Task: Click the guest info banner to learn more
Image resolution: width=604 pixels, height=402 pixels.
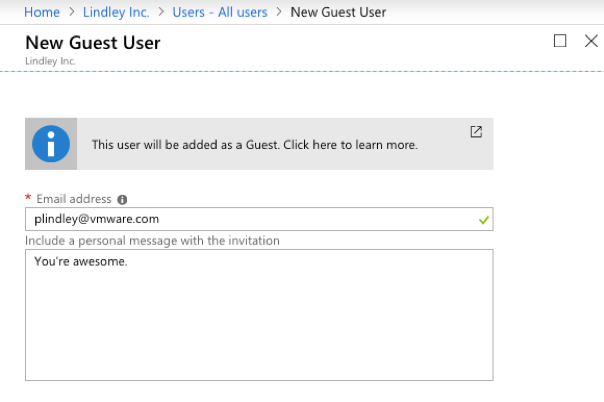Action: click(x=254, y=145)
